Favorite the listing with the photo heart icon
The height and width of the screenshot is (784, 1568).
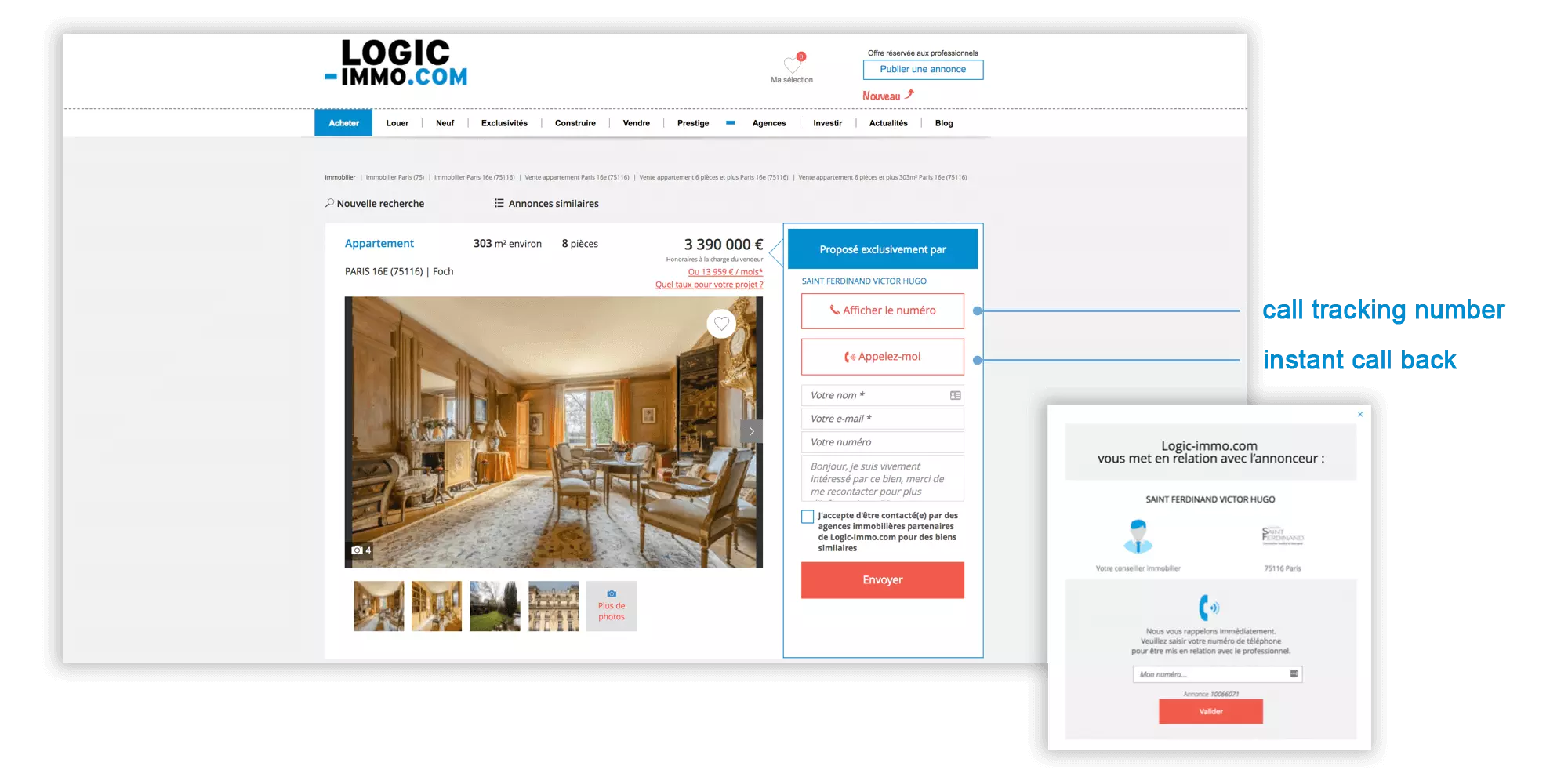[721, 324]
